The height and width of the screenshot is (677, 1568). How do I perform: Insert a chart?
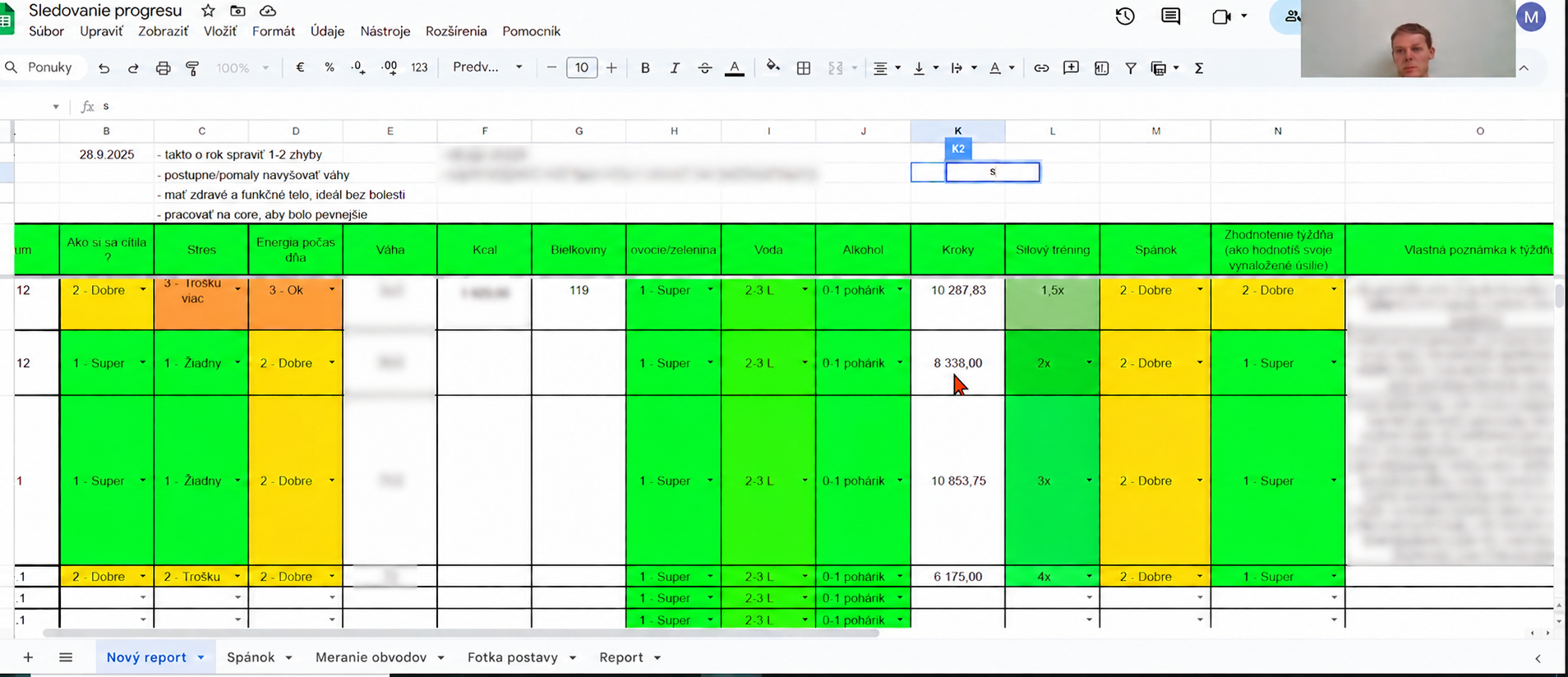coord(1101,68)
